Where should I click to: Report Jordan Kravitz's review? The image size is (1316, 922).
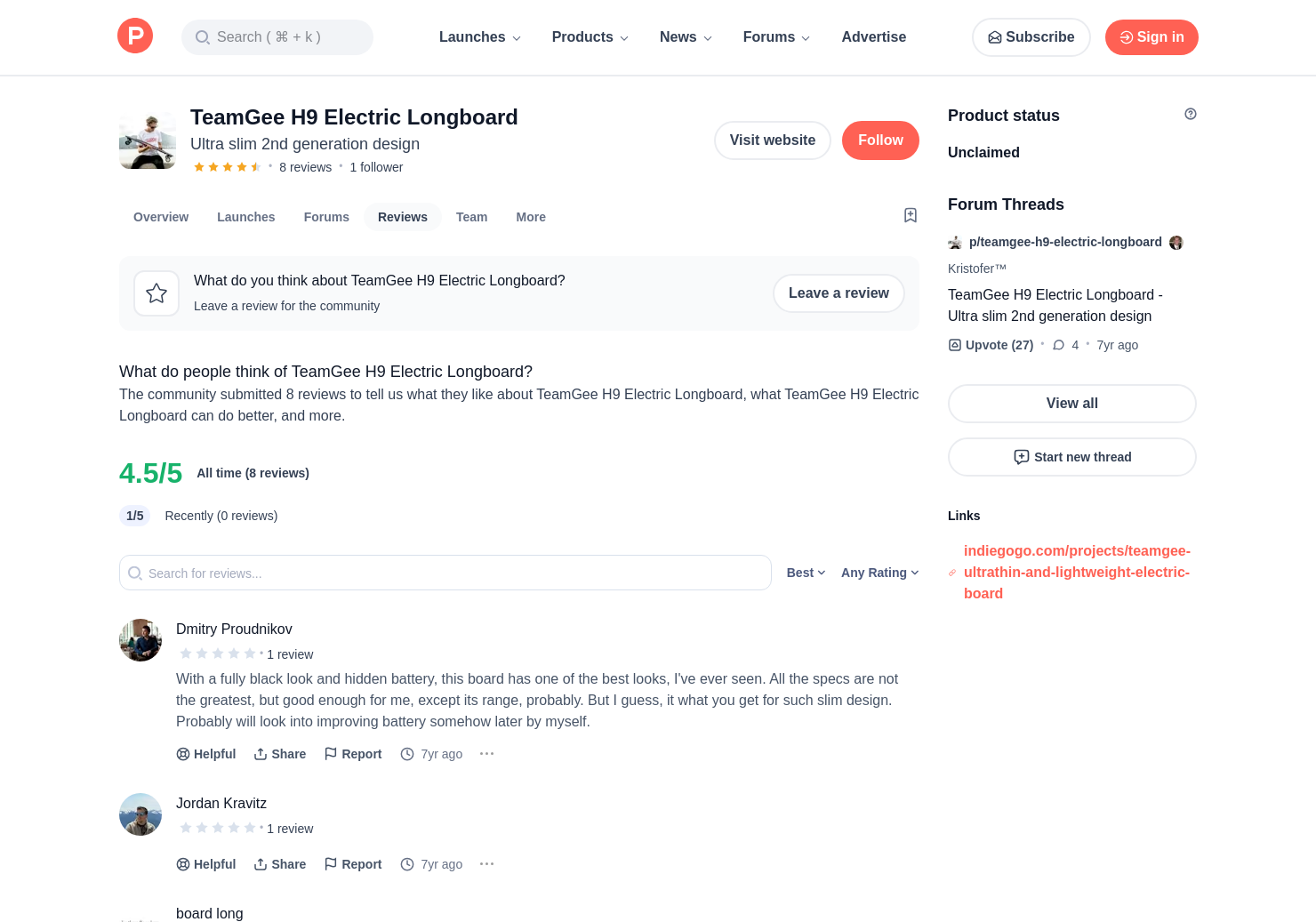(353, 864)
